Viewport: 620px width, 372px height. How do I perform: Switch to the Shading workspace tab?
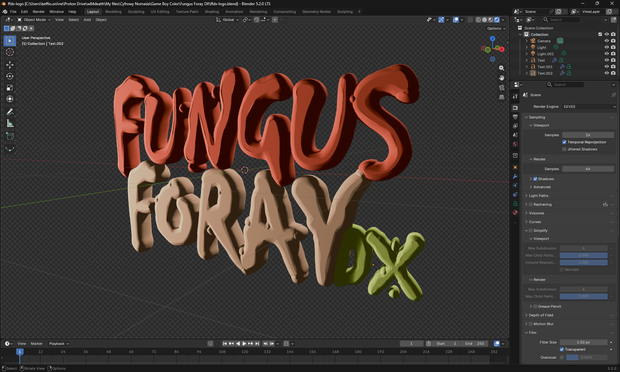point(212,11)
